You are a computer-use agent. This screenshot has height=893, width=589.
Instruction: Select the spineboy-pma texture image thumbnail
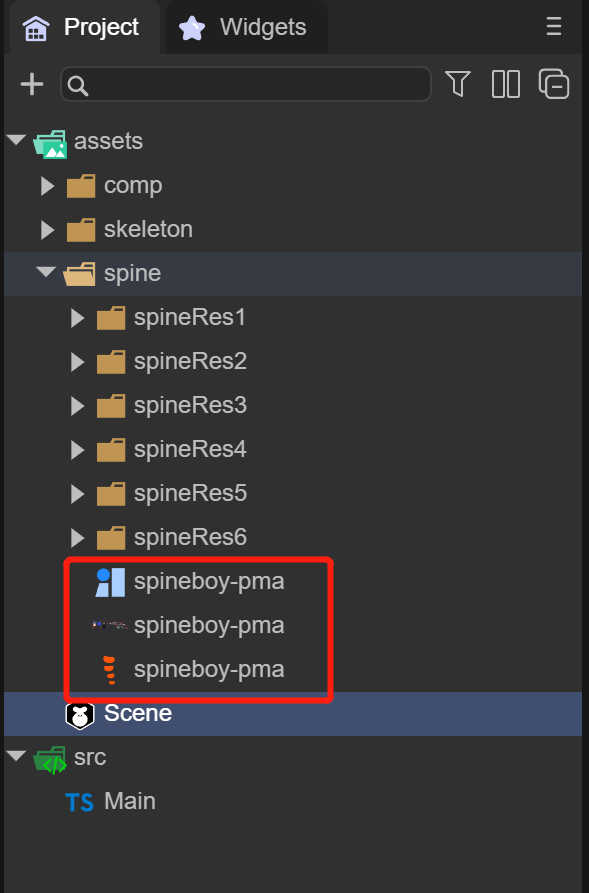(109, 625)
